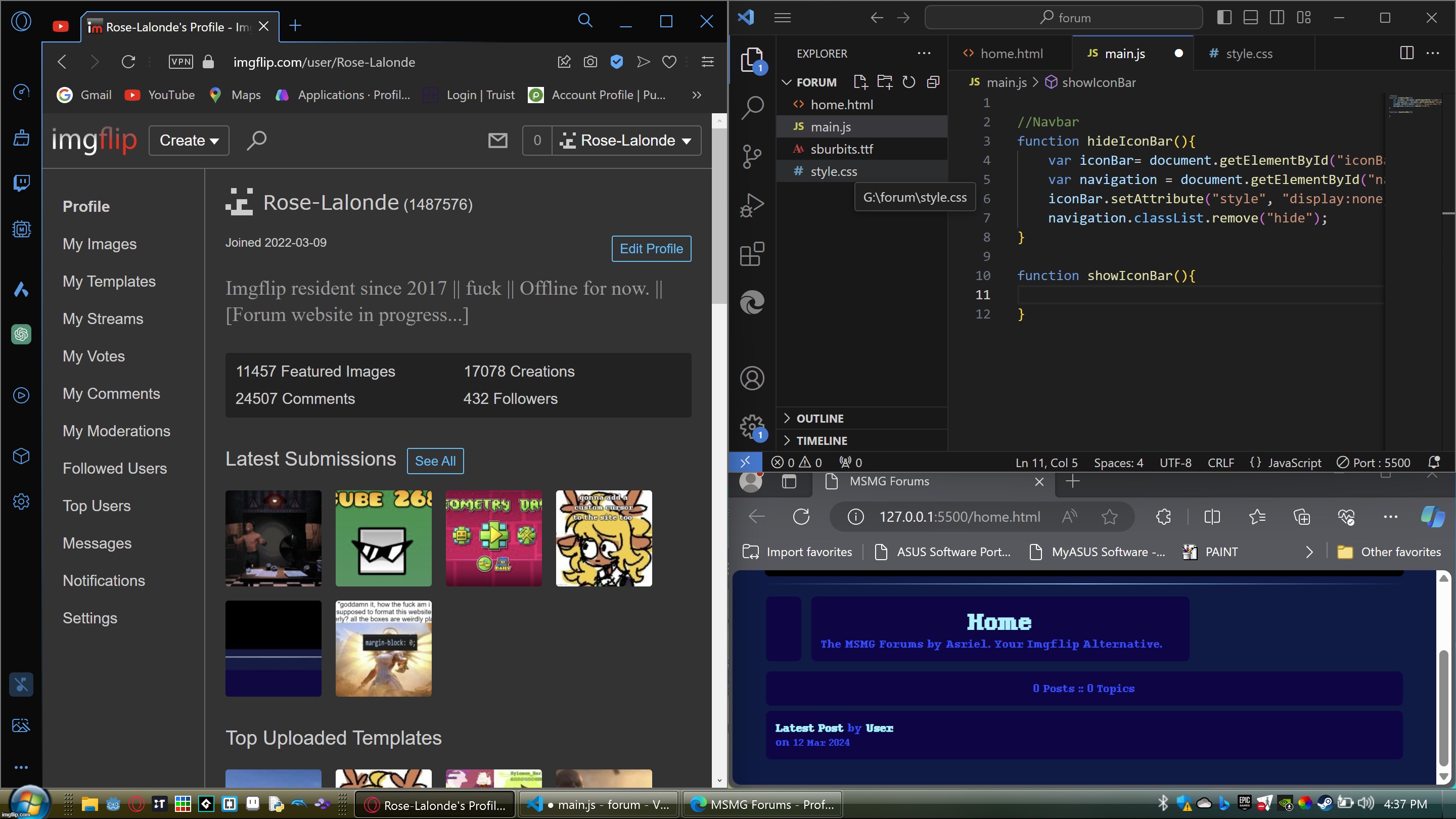Open Rose-Lalonde user dropdown menu
Image resolution: width=1456 pixels, height=819 pixels.
(626, 140)
